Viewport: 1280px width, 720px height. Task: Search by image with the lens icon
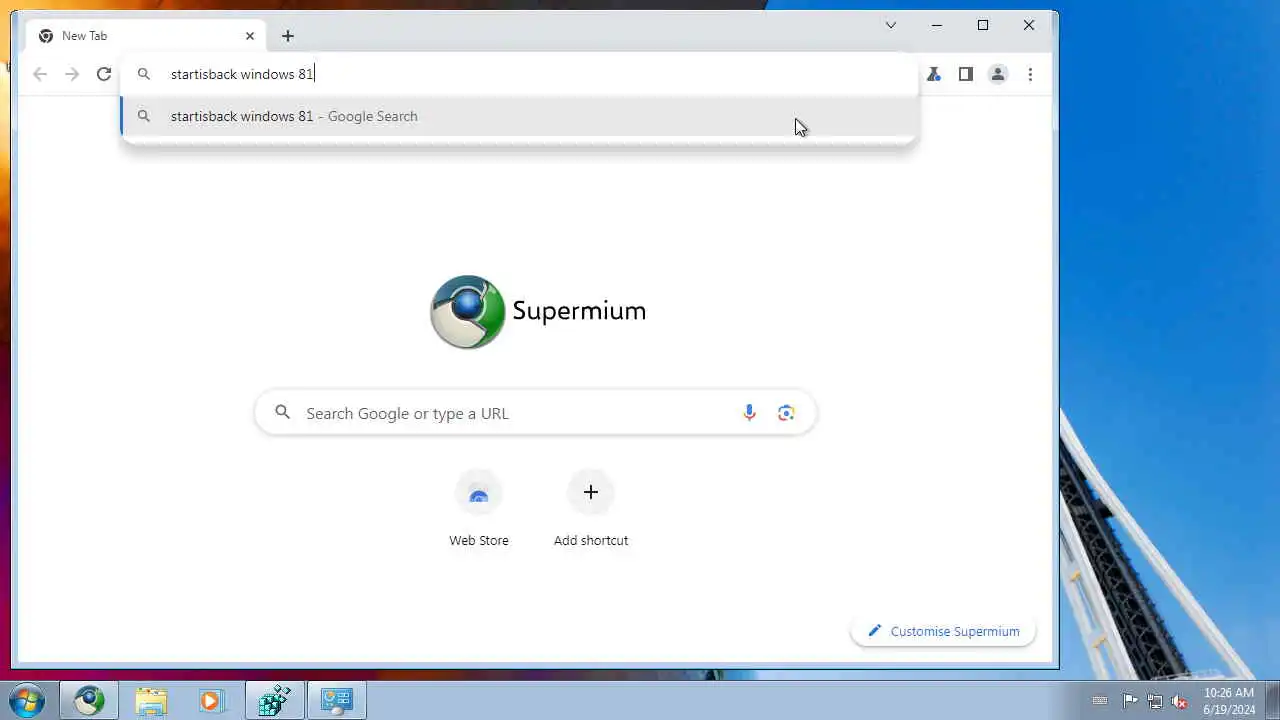786,413
